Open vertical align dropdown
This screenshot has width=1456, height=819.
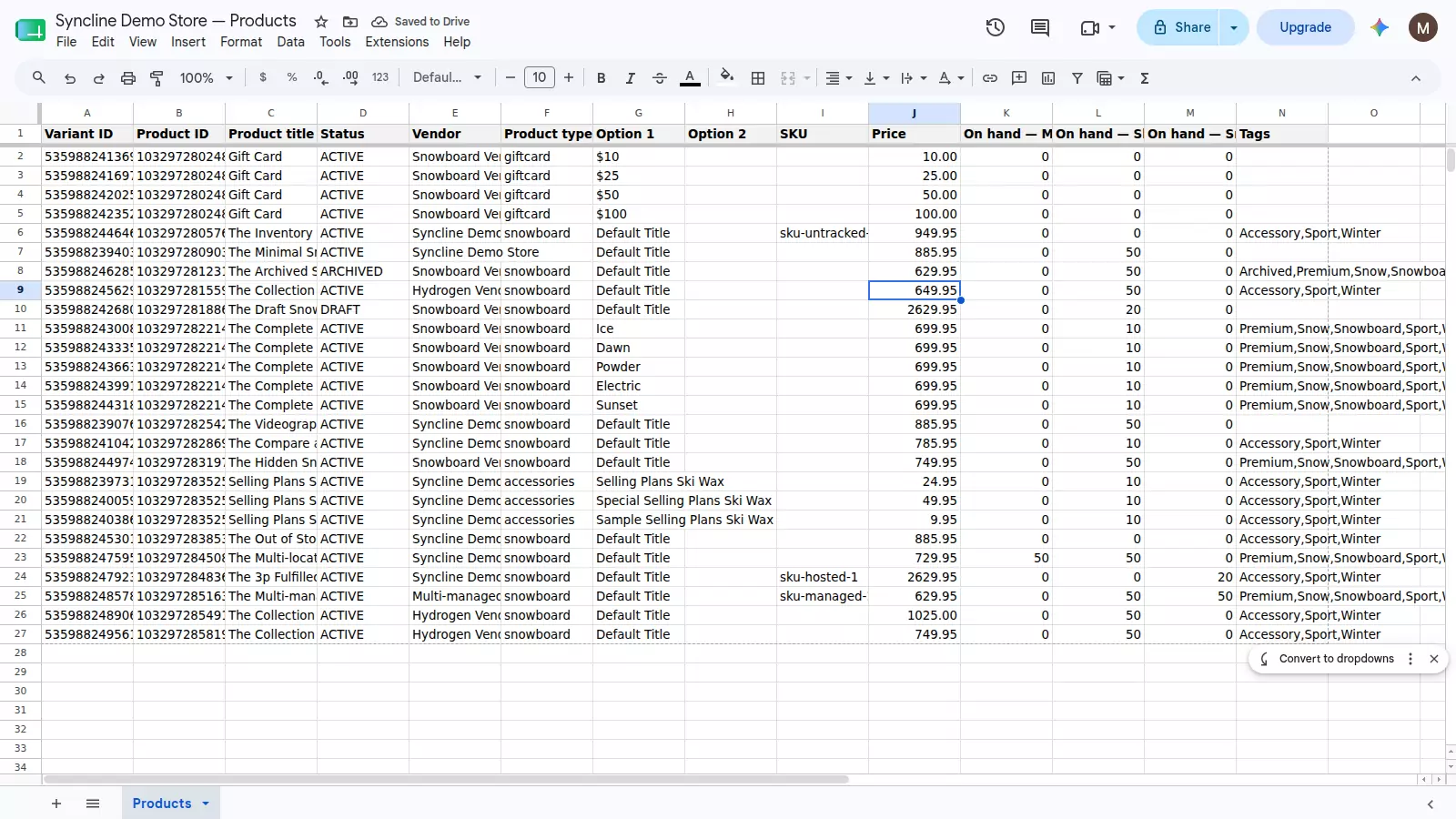876,78
